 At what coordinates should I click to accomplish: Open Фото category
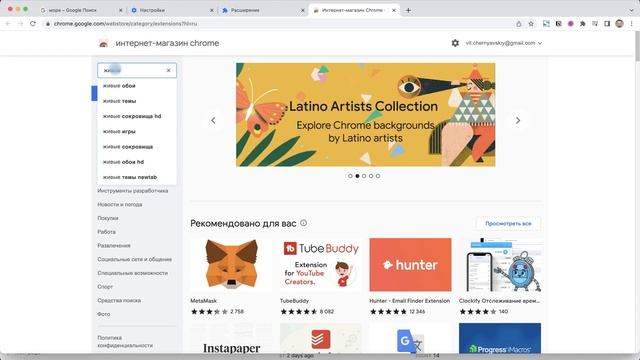(104, 314)
